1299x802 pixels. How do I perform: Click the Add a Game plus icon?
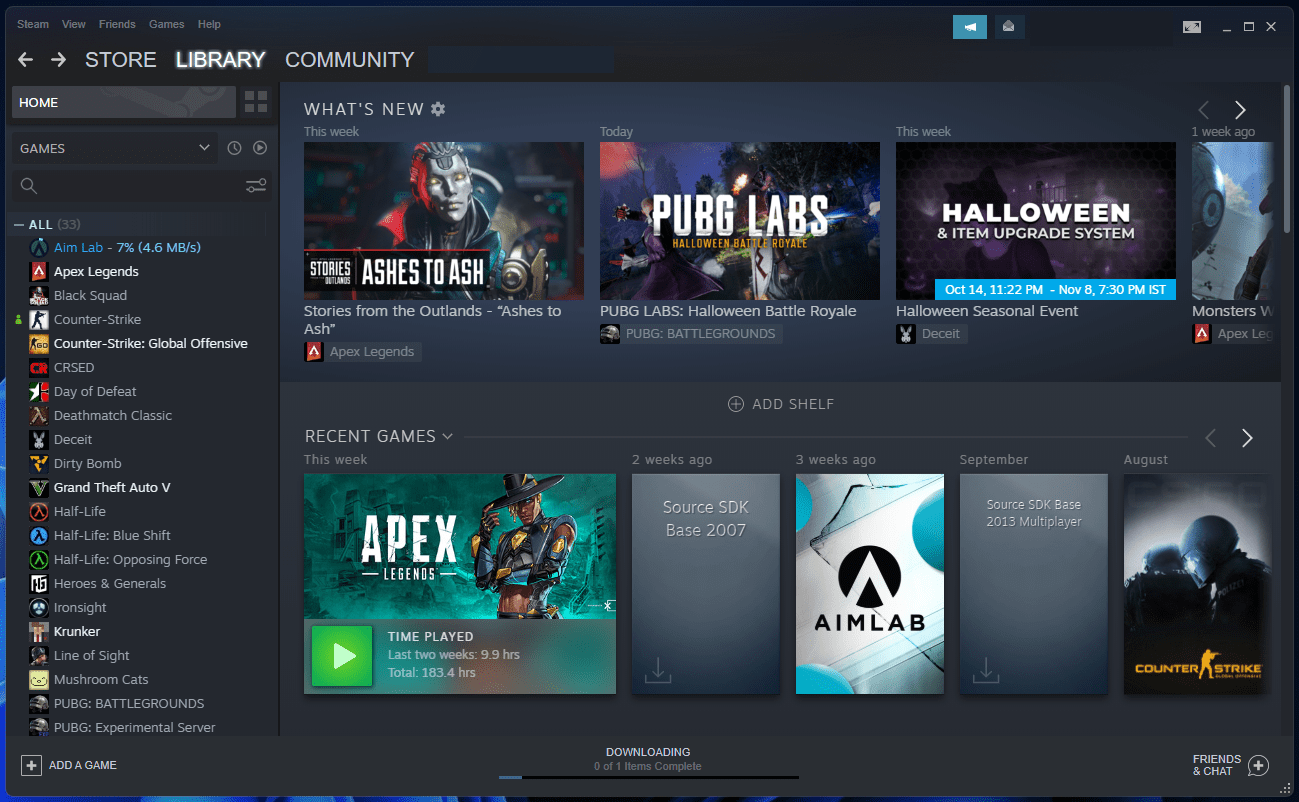[31, 765]
